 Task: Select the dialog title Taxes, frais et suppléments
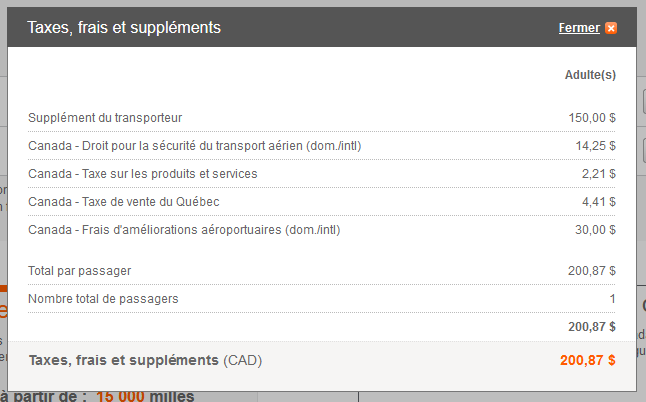(x=124, y=28)
